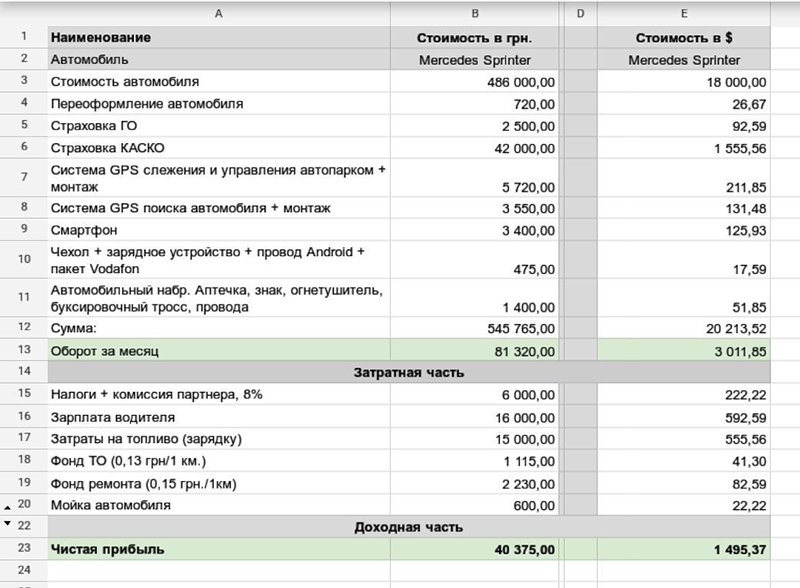The height and width of the screenshot is (588, 800).
Task: Select 'Mercedes Sprinter' in column E
Action: click(x=684, y=60)
